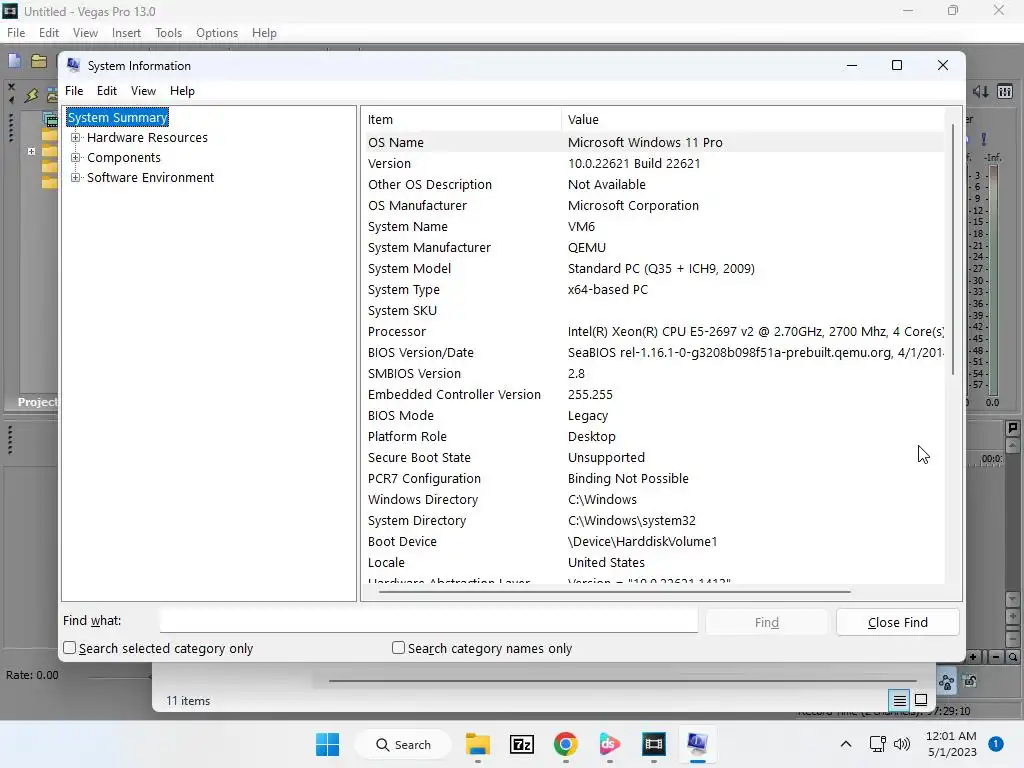Enable Search selected category only
The image size is (1024, 768).
click(x=69, y=648)
